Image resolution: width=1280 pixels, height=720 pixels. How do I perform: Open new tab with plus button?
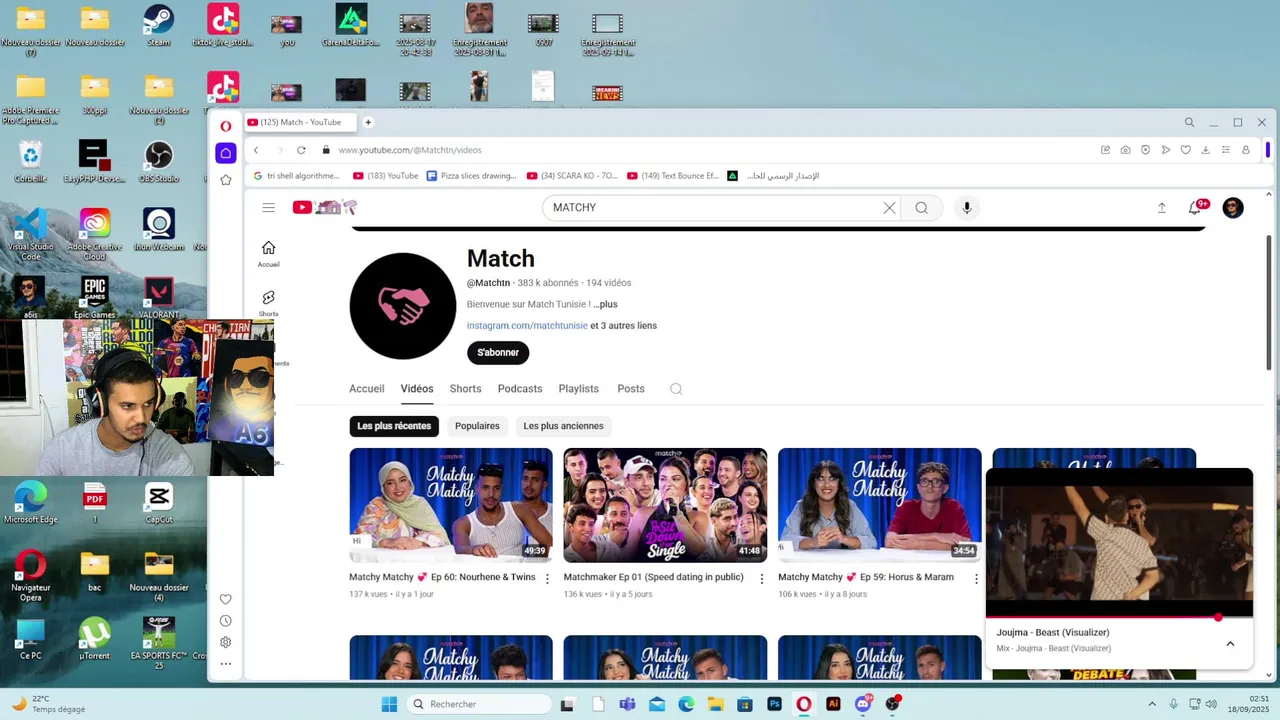(368, 122)
